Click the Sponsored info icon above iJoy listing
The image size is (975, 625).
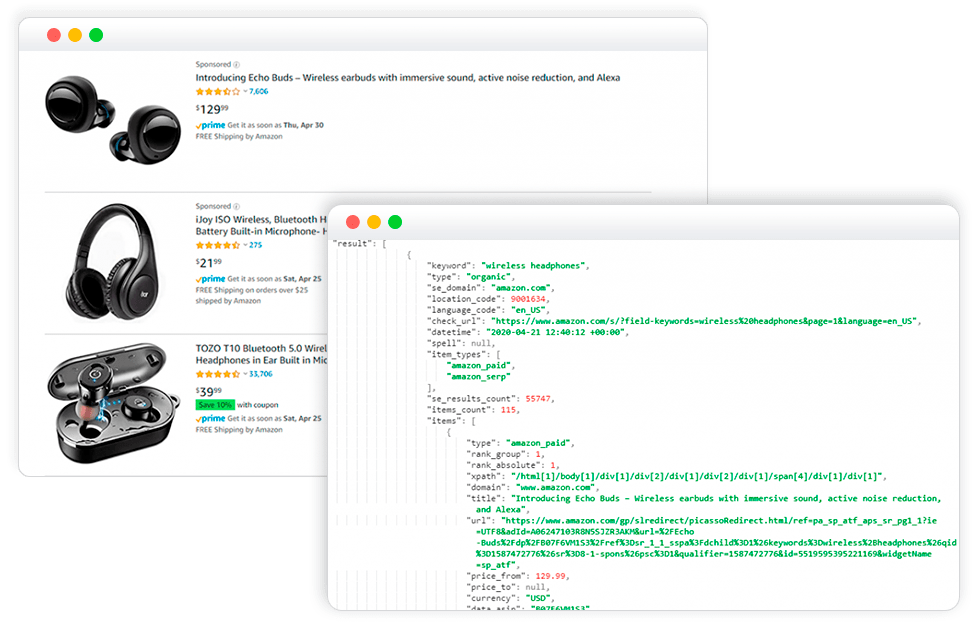(x=236, y=206)
